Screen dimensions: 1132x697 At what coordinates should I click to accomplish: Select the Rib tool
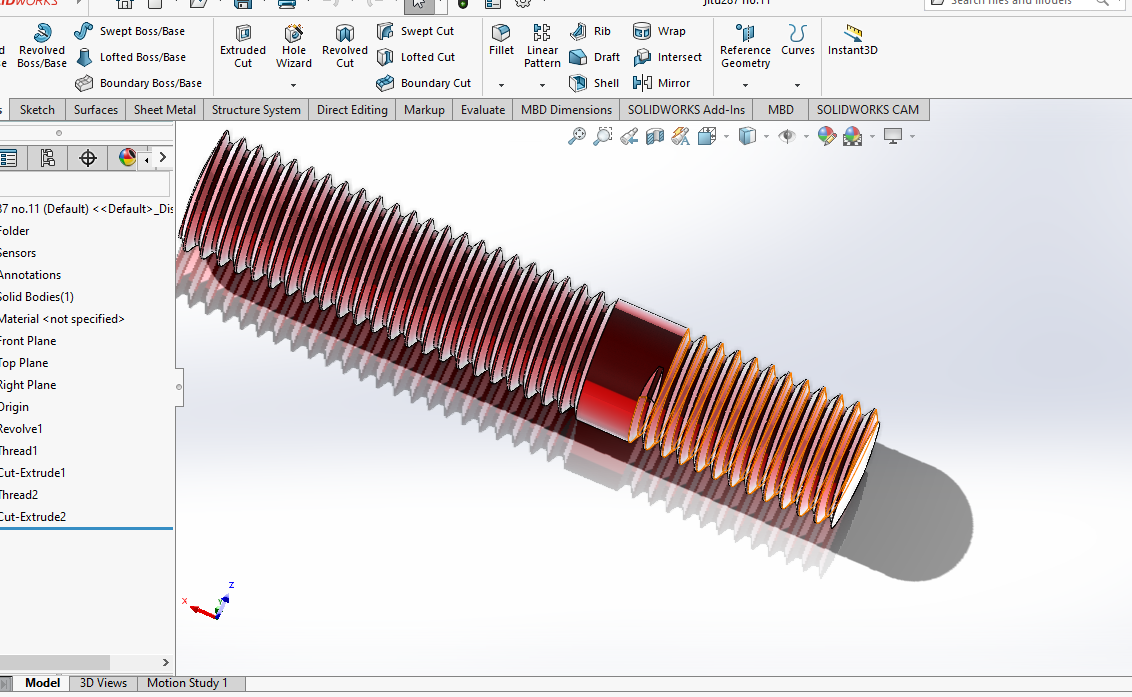[590, 31]
